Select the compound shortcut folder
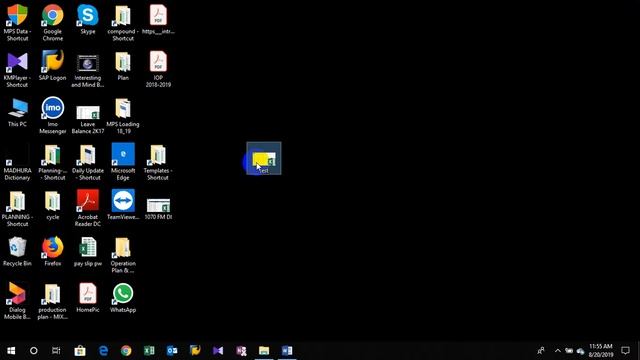This screenshot has height=360, width=640. (123, 23)
